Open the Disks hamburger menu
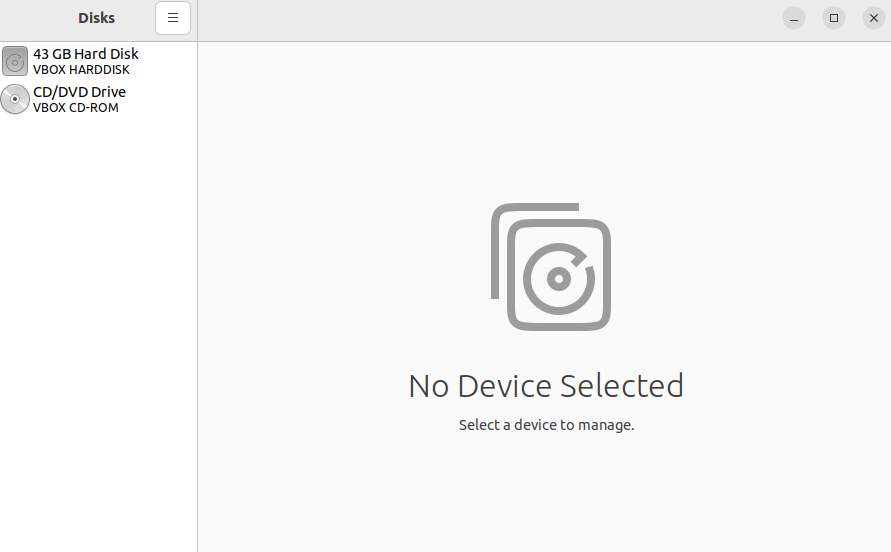The height and width of the screenshot is (552, 891). (x=173, y=18)
